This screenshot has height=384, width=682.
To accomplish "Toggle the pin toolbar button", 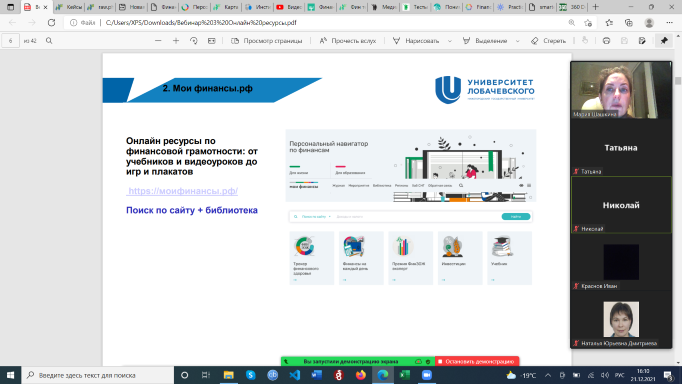I will (x=664, y=40).
